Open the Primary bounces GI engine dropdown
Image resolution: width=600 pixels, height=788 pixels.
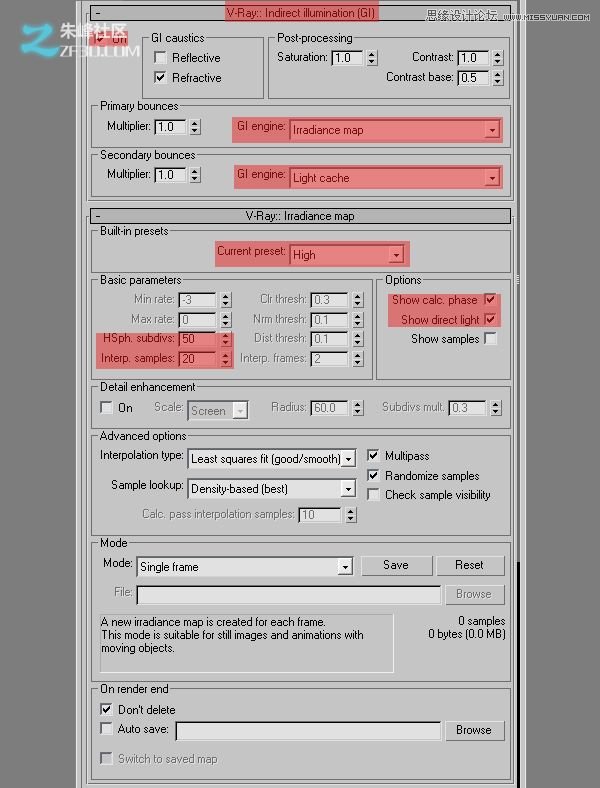point(395,130)
